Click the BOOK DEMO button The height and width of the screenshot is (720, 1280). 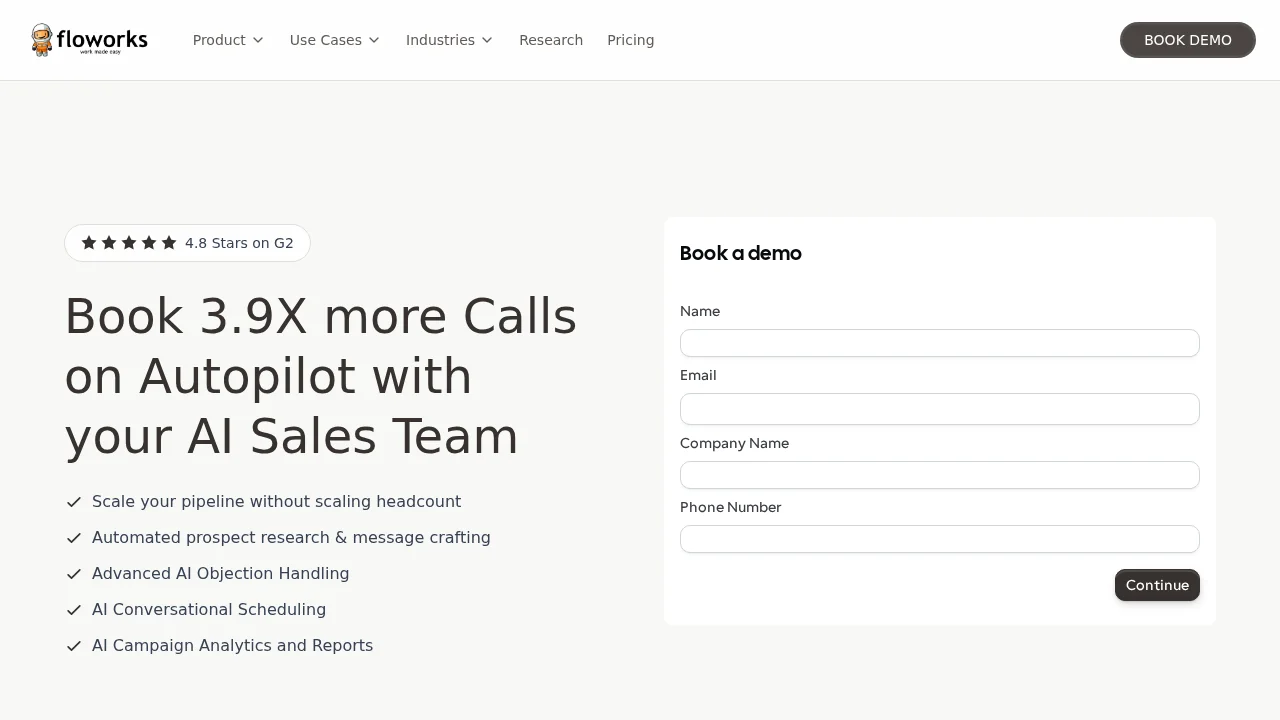tap(1187, 40)
